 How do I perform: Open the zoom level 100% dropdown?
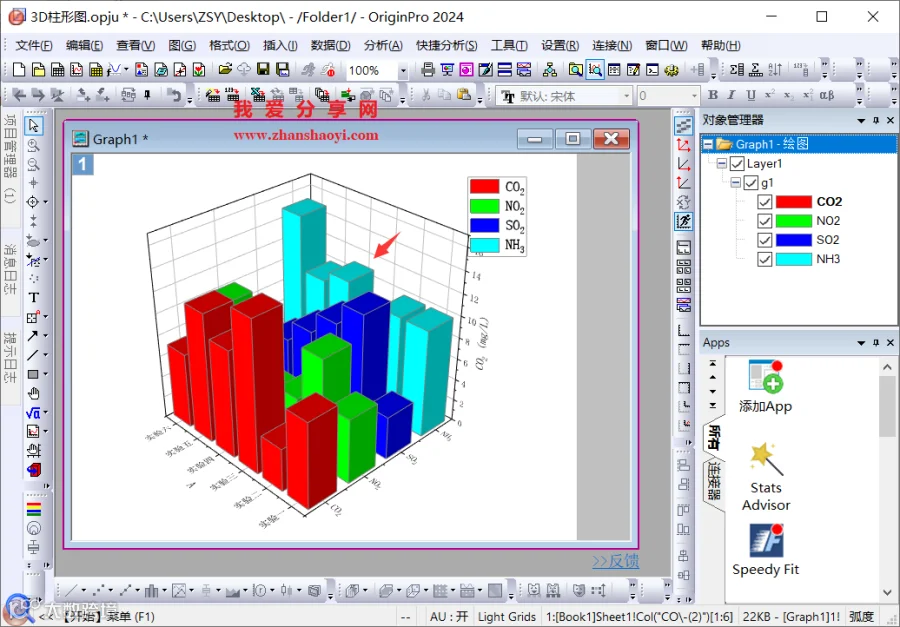coord(403,71)
